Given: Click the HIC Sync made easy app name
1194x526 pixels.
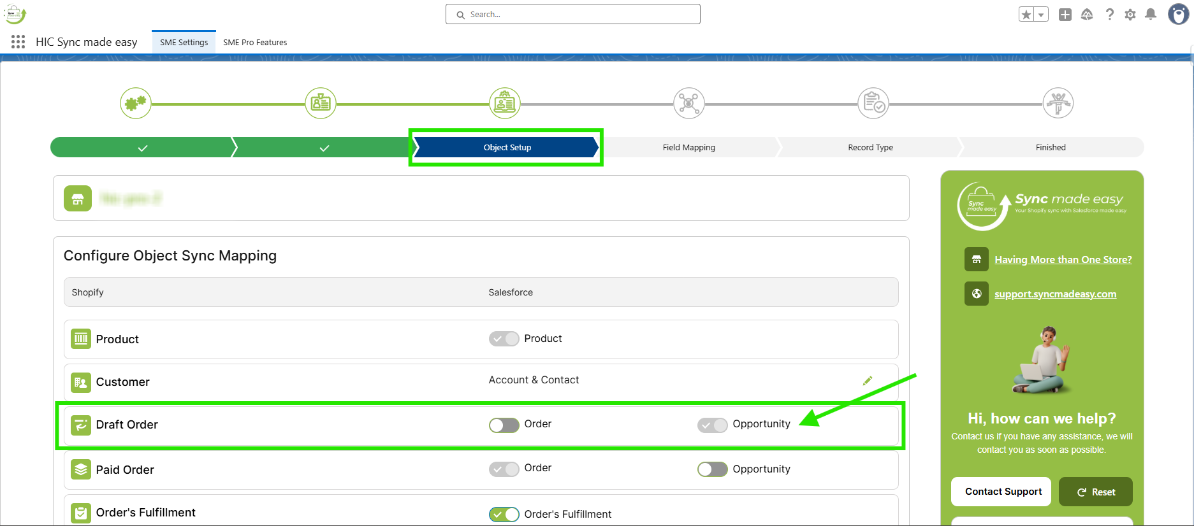Looking at the screenshot, I should 87,42.
